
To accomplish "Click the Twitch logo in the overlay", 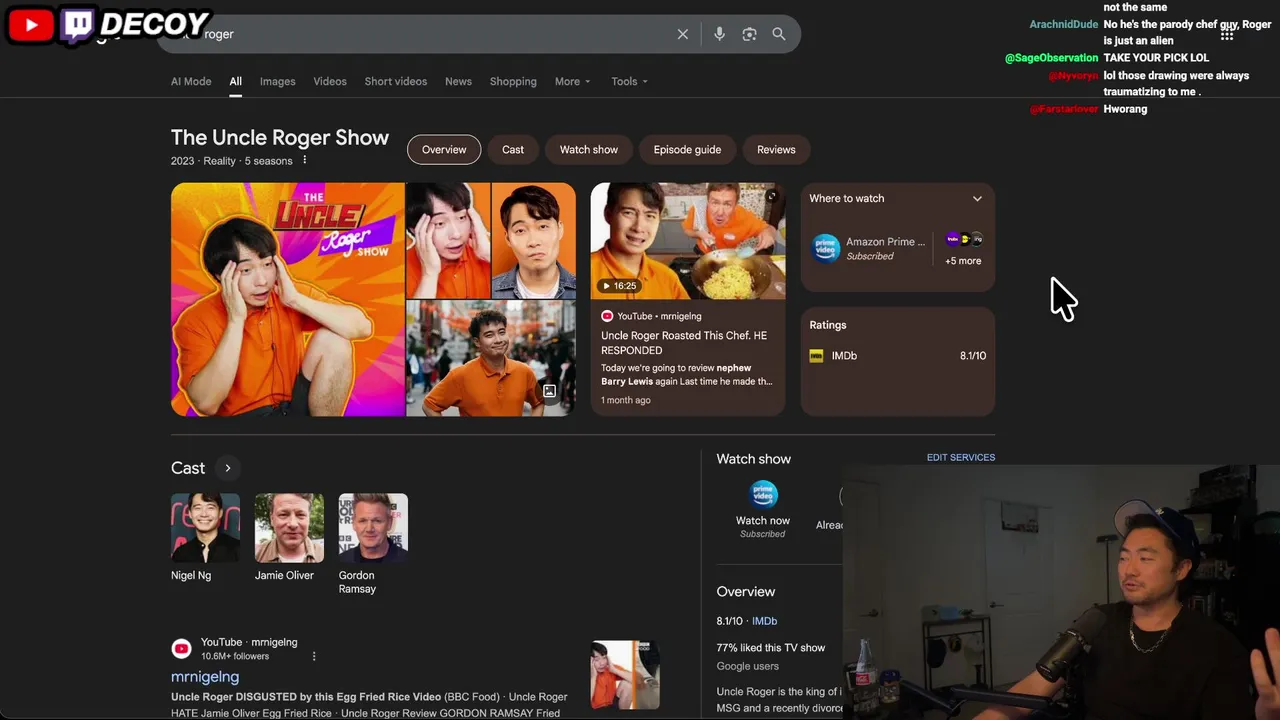I will pyautogui.click(x=77, y=25).
